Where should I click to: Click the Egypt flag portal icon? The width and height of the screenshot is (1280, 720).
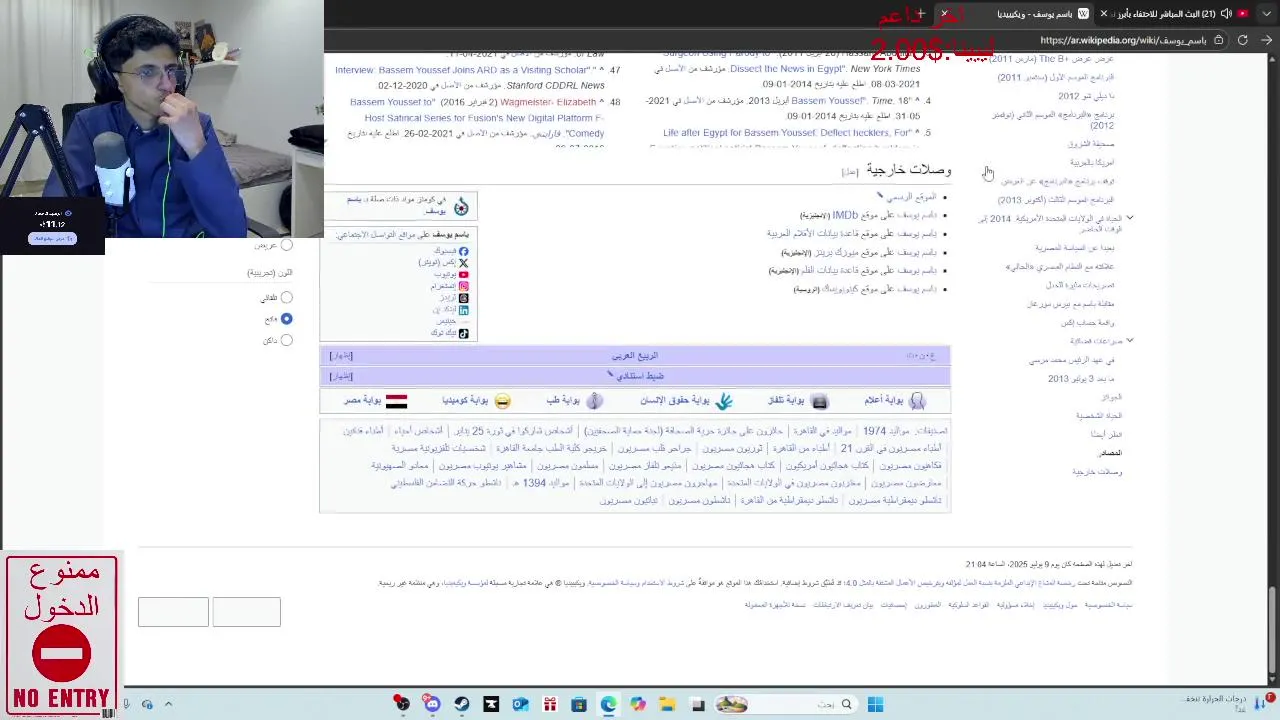click(396, 401)
